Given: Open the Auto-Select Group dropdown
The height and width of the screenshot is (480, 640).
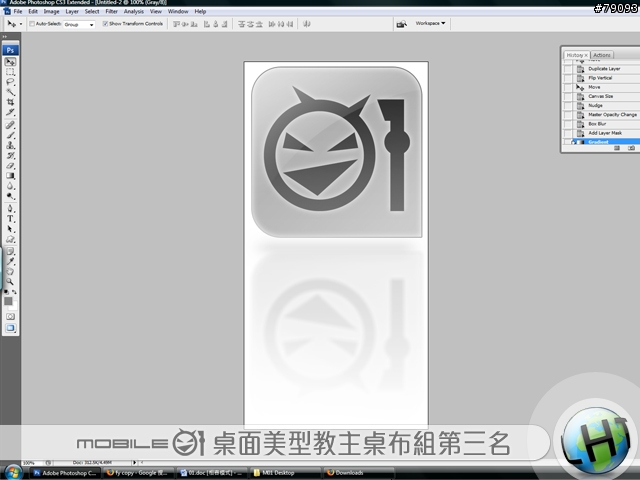Looking at the screenshot, I should tap(79, 24).
